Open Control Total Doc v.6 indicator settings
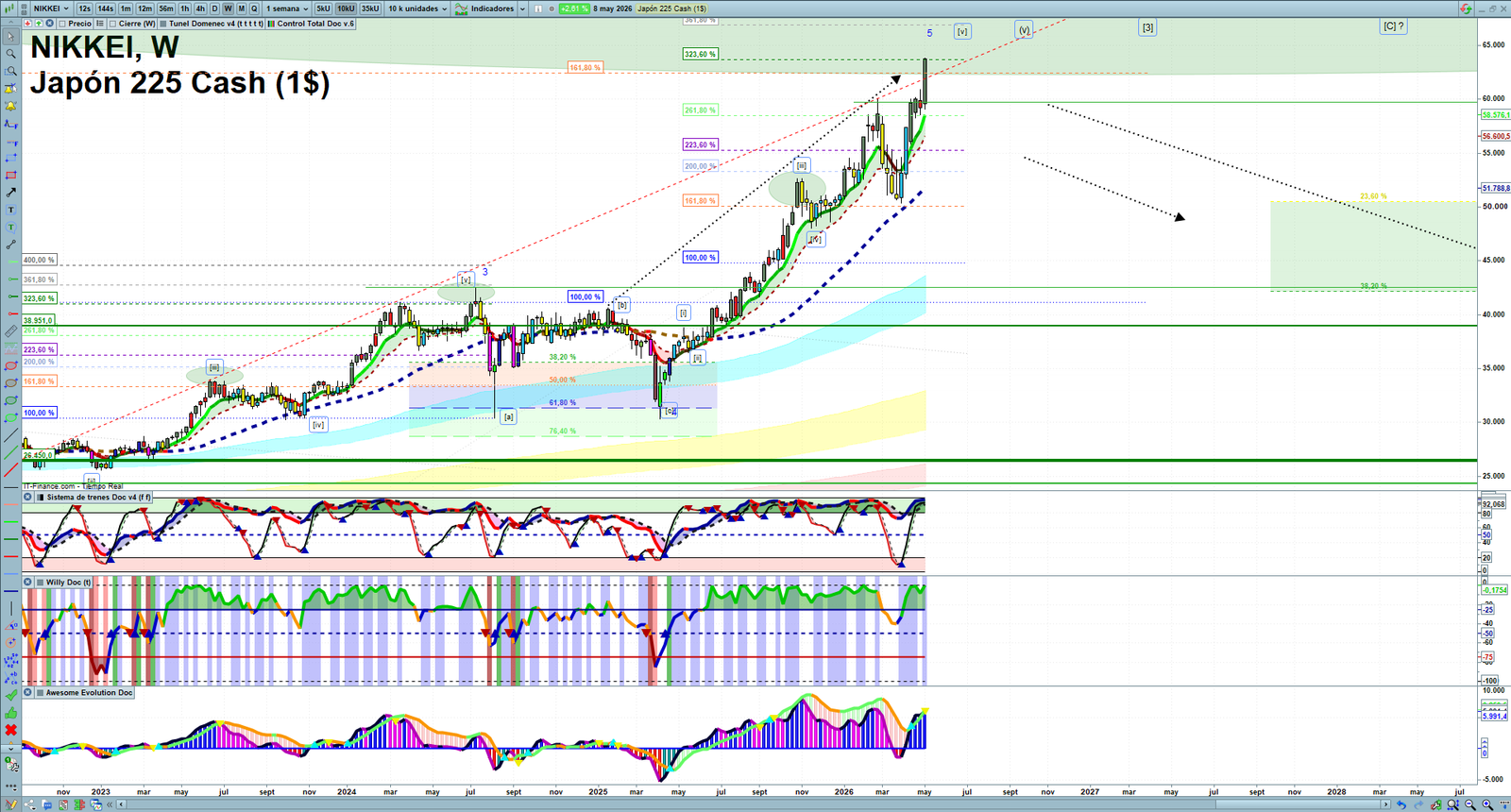The image size is (1511, 812). 315,24
